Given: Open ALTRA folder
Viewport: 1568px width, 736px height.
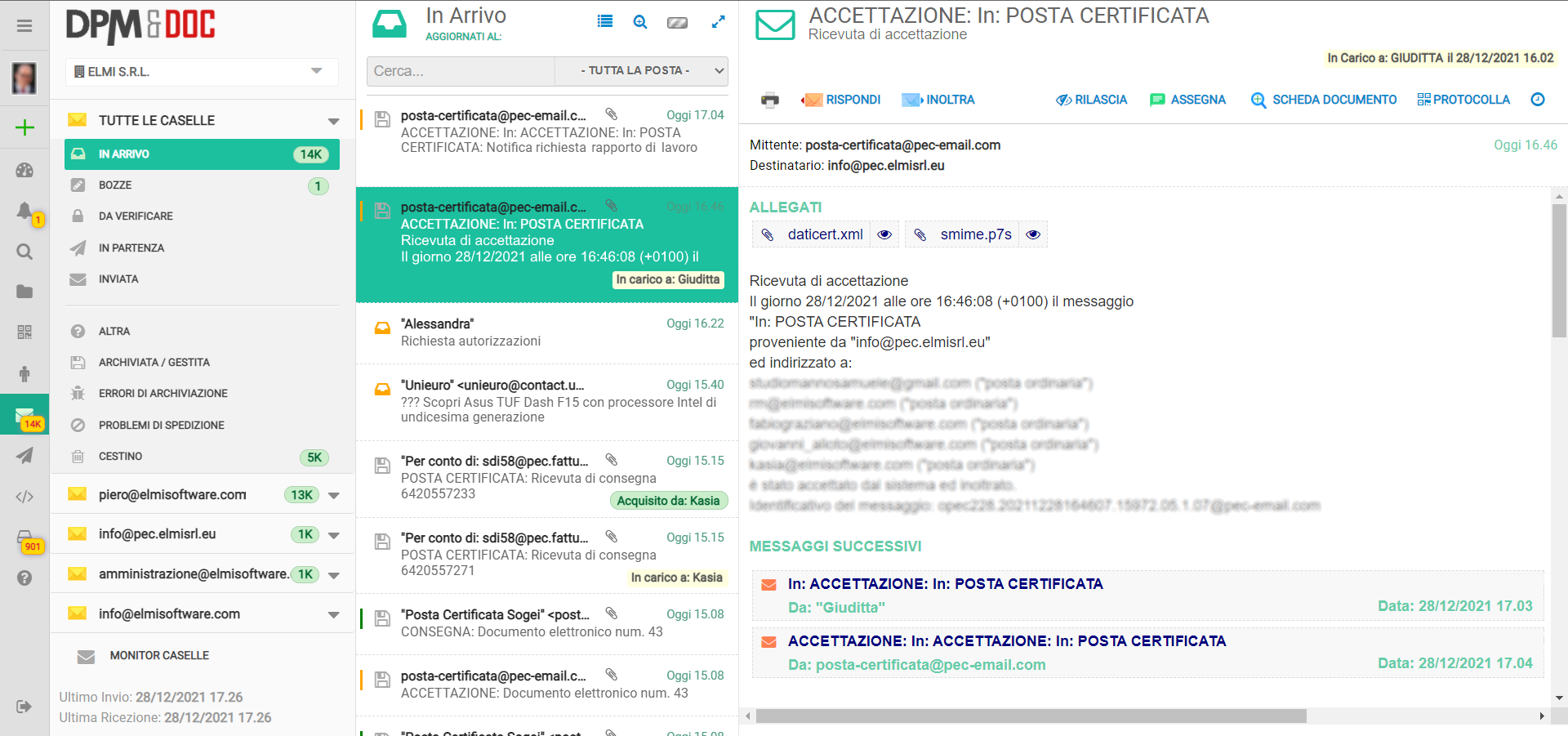Looking at the screenshot, I should pos(202,332).
